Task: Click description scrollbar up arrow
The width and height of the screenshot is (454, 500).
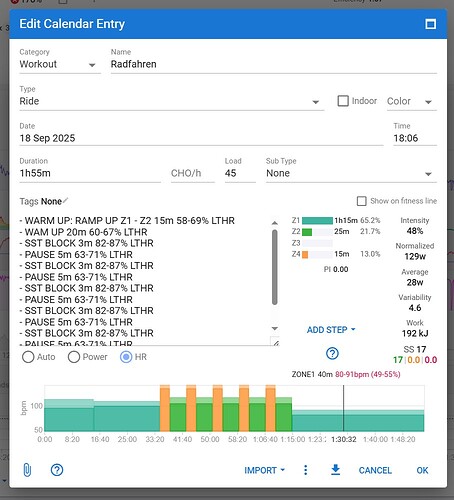Action: click(275, 223)
